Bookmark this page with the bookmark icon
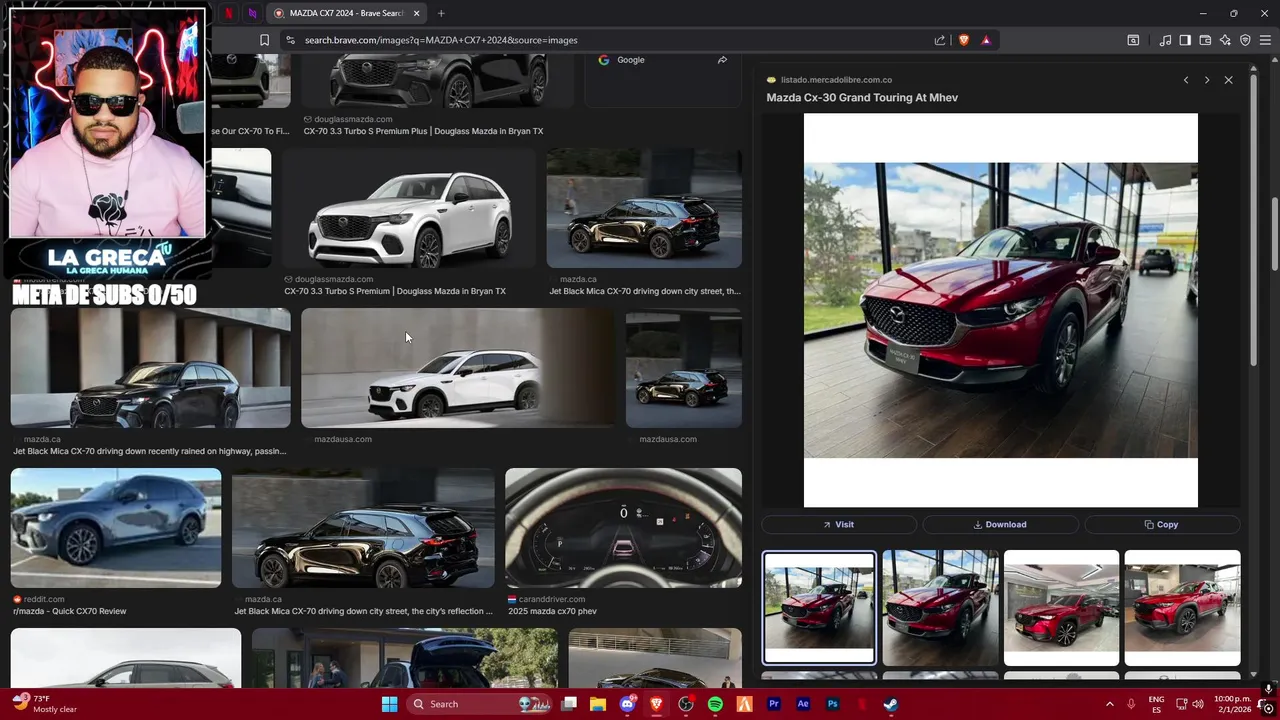Screen dimensions: 1280x720 [x=264, y=40]
